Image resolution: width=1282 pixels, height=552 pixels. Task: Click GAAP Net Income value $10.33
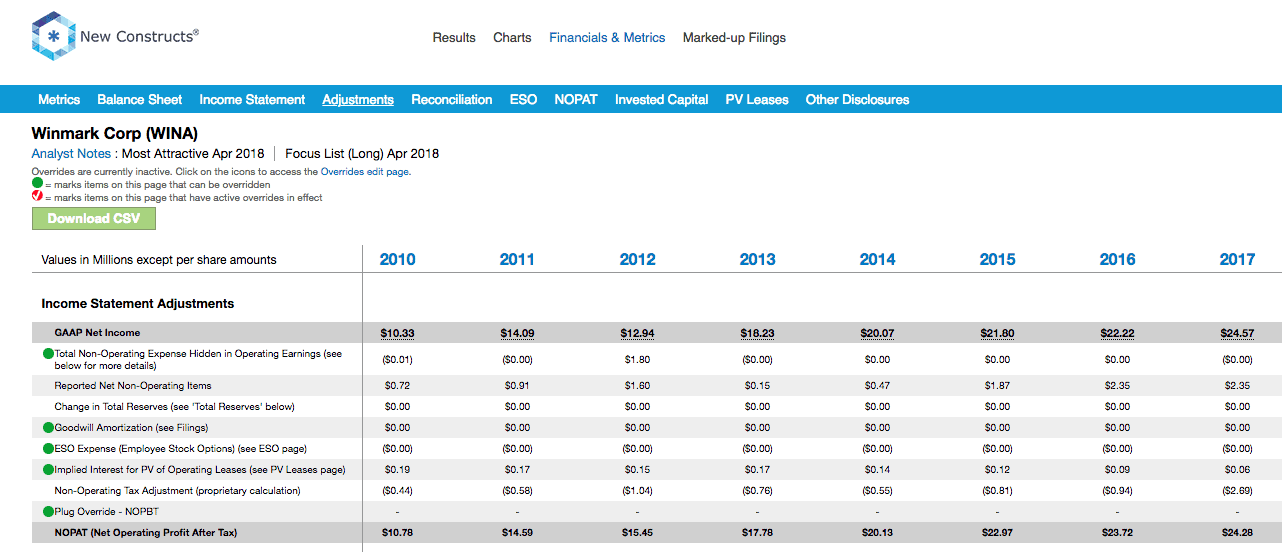(397, 333)
